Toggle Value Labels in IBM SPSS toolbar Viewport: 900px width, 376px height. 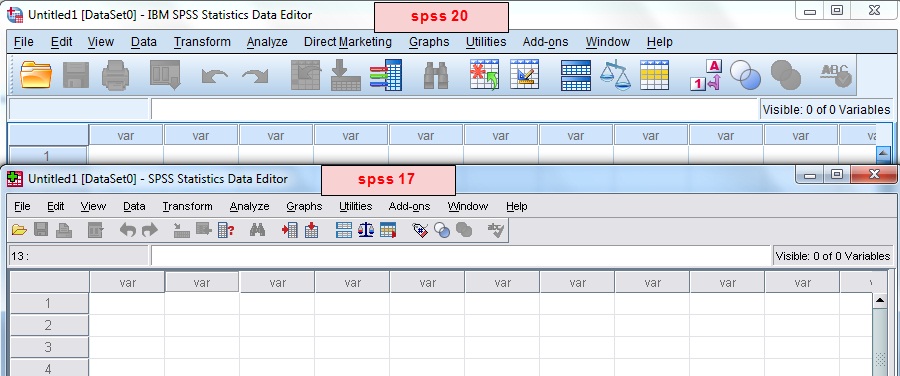(705, 75)
